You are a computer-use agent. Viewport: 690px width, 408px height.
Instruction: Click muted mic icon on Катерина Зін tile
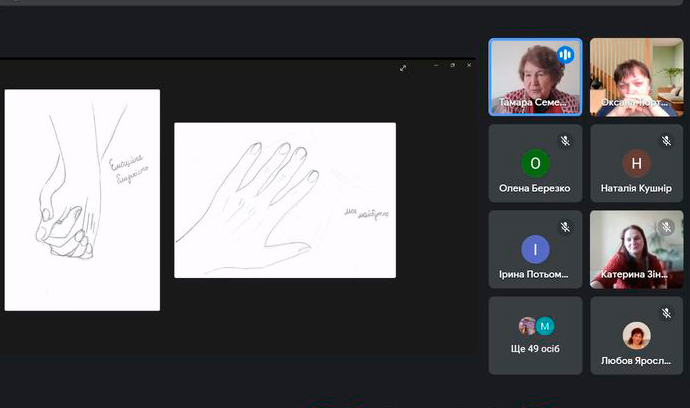[x=666, y=227]
